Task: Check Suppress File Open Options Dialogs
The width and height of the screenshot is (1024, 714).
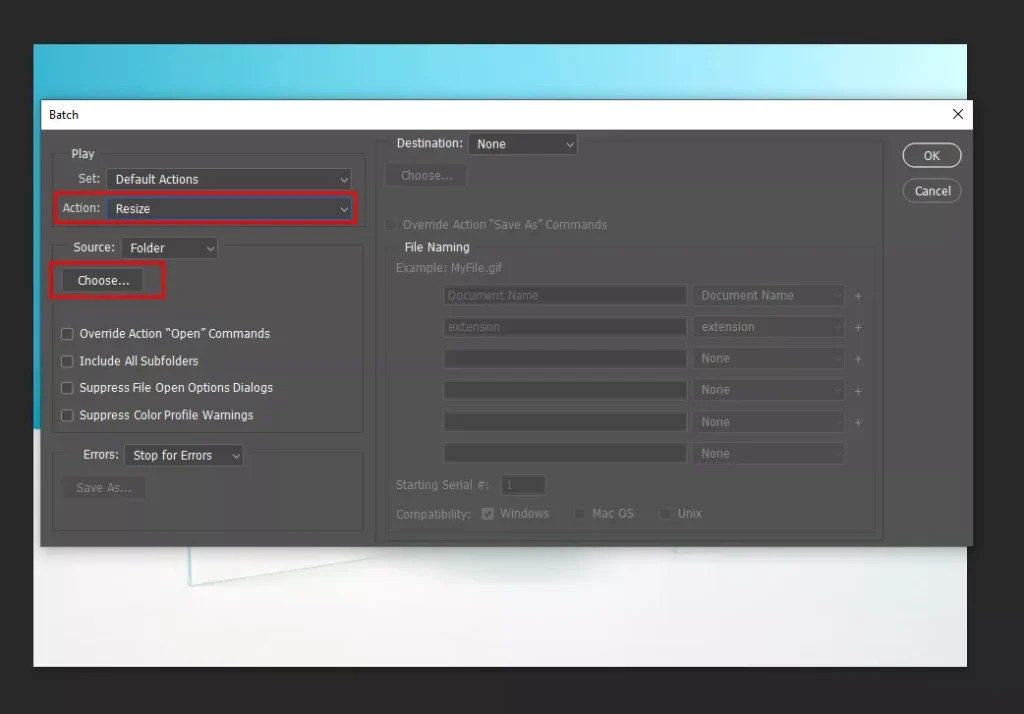Action: (67, 388)
